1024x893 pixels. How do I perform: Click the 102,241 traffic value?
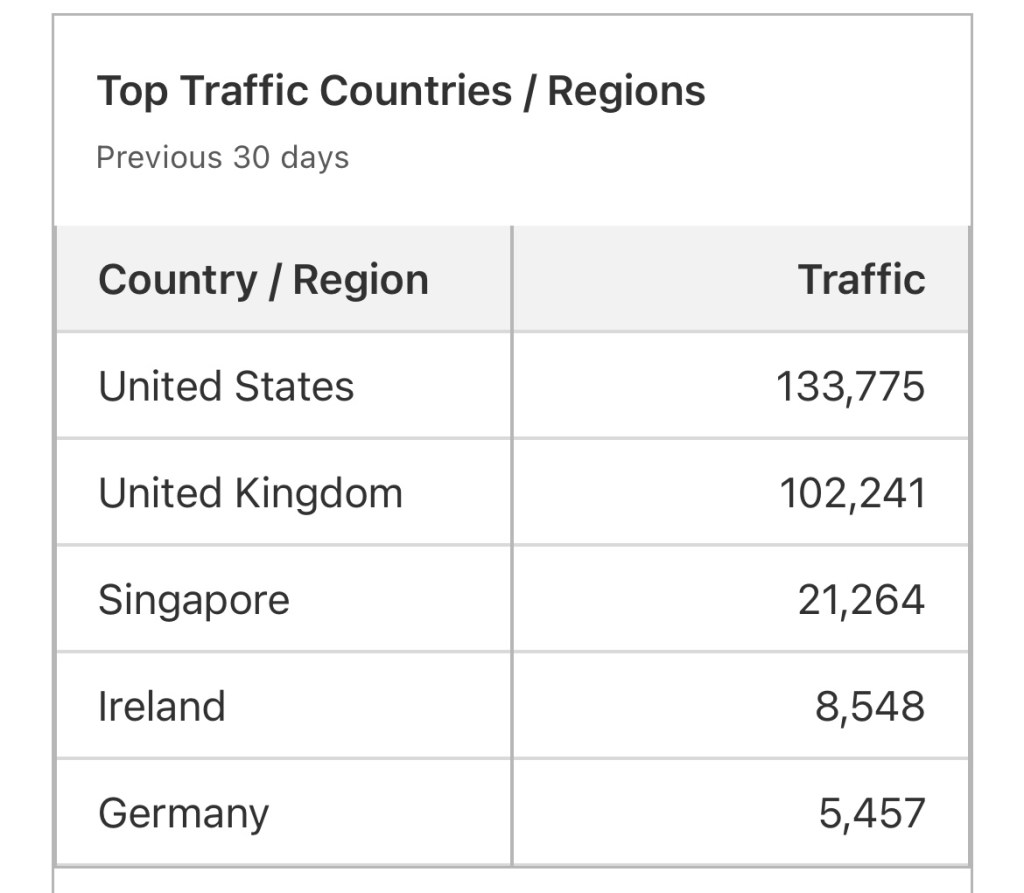(x=852, y=493)
